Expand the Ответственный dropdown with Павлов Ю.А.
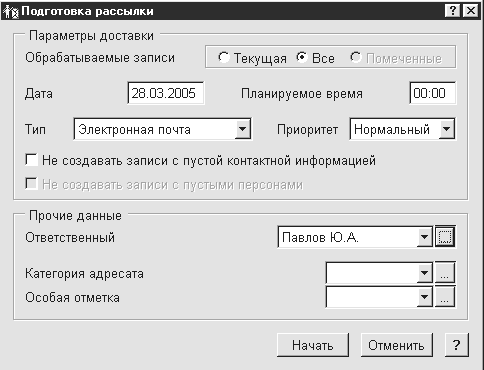Screen dimensions: 484x370 click(x=424, y=237)
